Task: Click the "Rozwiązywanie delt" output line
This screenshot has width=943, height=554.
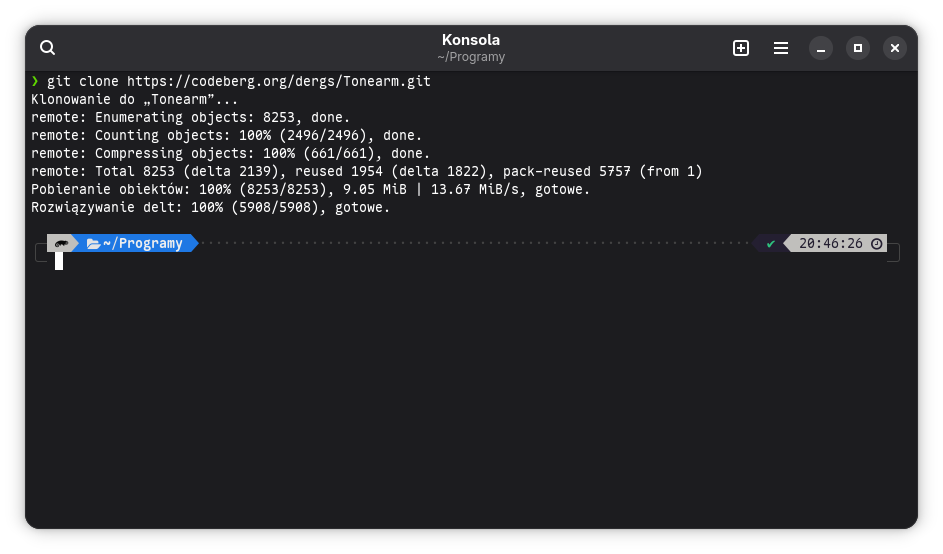Action: click(x=210, y=207)
